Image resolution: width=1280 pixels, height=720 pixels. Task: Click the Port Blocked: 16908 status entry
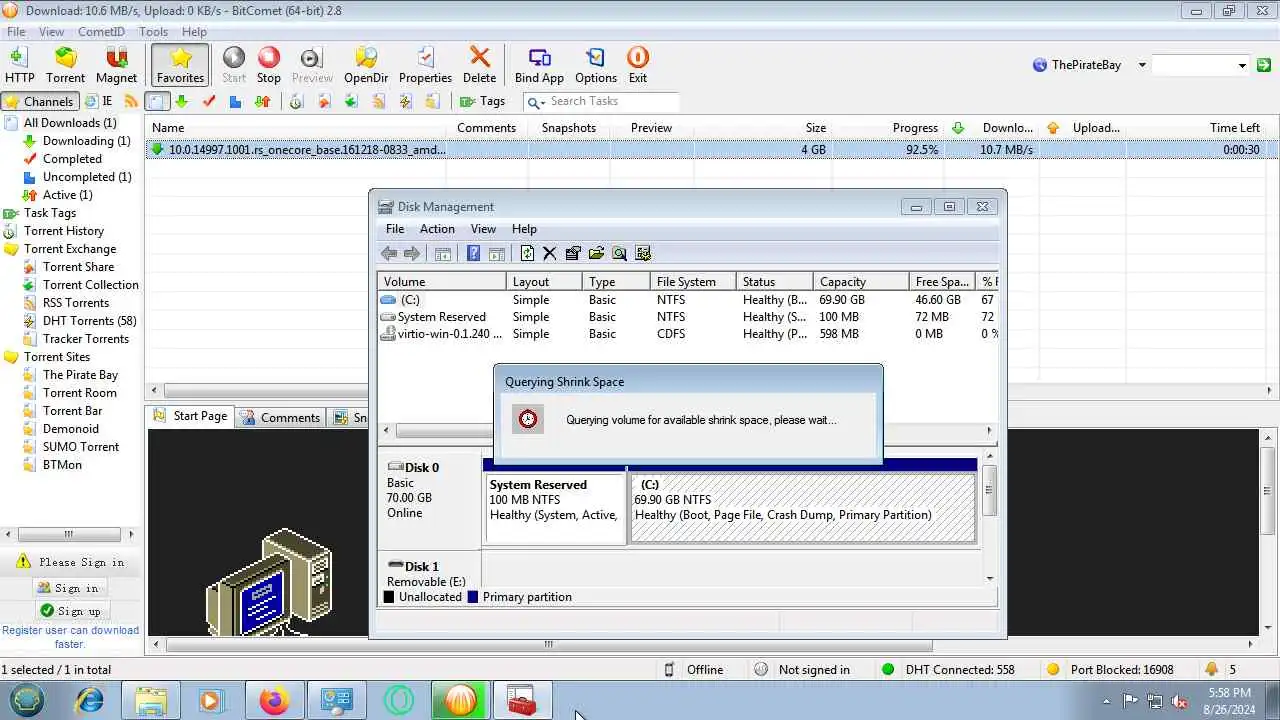coord(1111,670)
